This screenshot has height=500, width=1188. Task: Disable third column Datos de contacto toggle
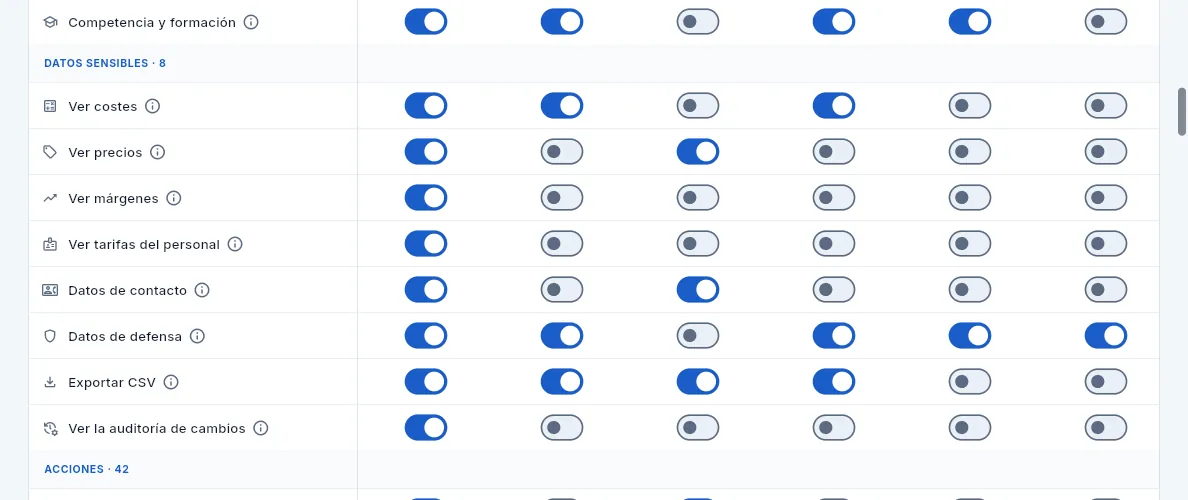(698, 290)
